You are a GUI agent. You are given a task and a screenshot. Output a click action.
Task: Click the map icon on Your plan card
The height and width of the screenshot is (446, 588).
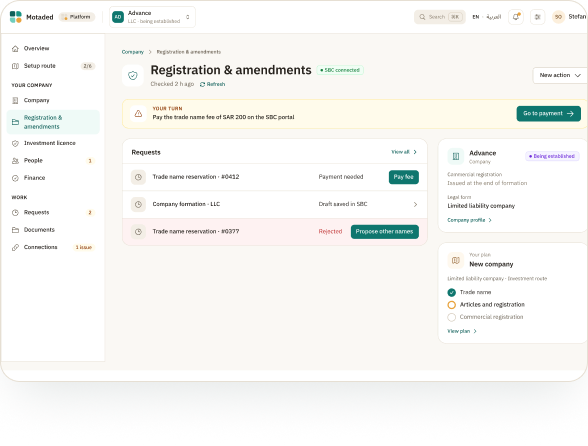(x=456, y=260)
